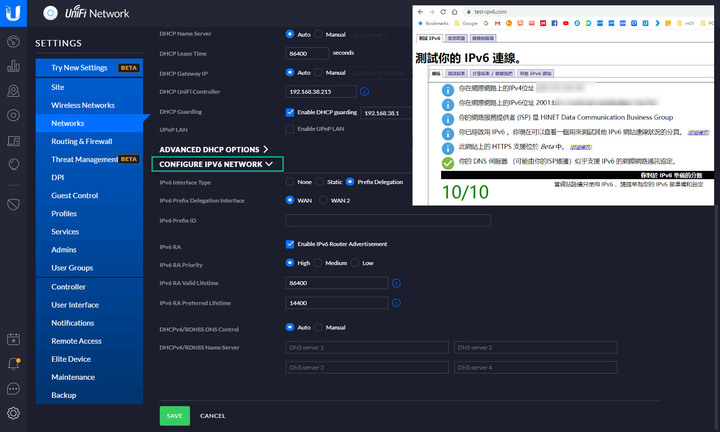
Task: Click the browser home button
Action: click(x=454, y=12)
